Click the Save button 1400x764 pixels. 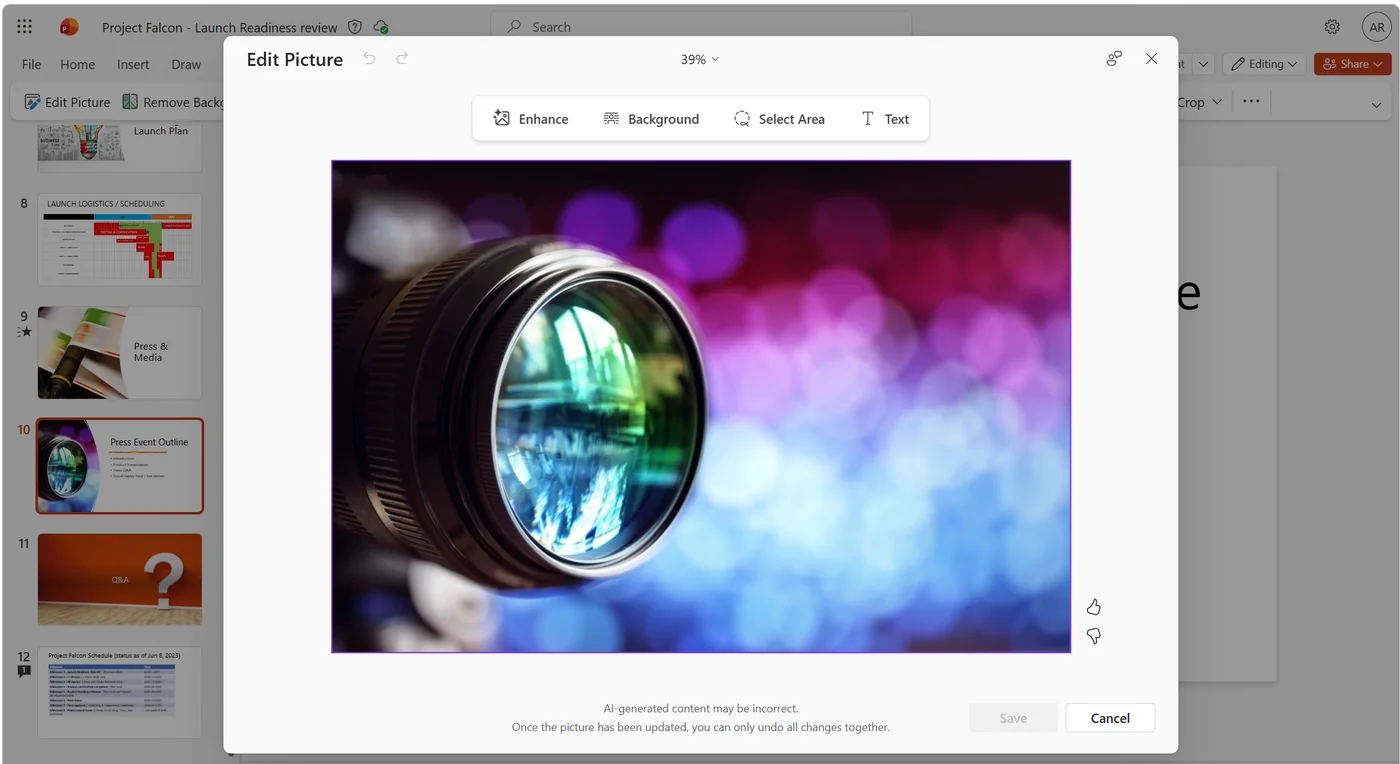point(1013,718)
